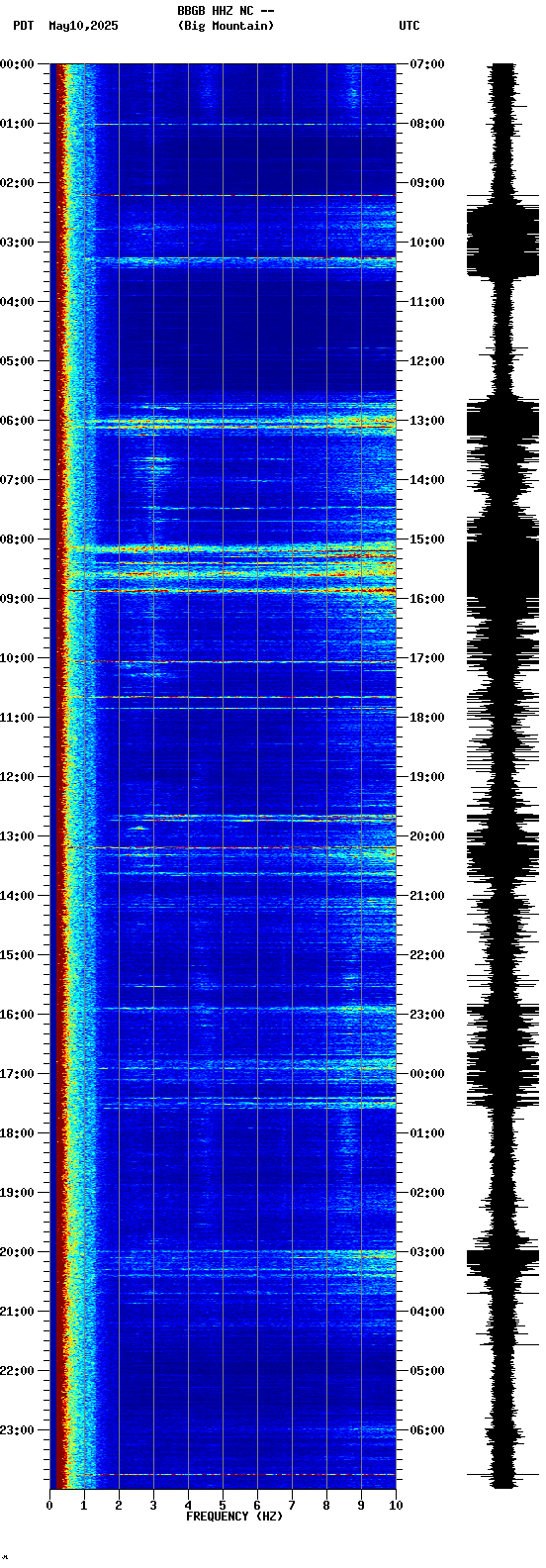
Task: Click the frequency axis tick '3'
Action: point(153,1506)
